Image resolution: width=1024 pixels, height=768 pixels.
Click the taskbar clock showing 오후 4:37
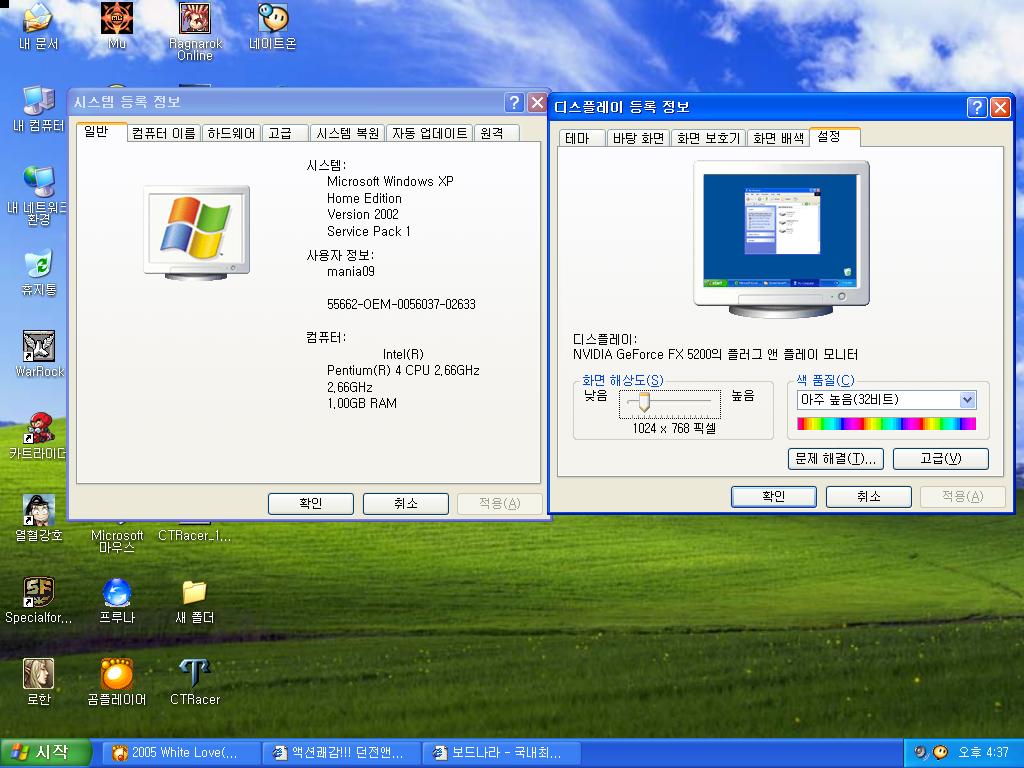point(984,753)
